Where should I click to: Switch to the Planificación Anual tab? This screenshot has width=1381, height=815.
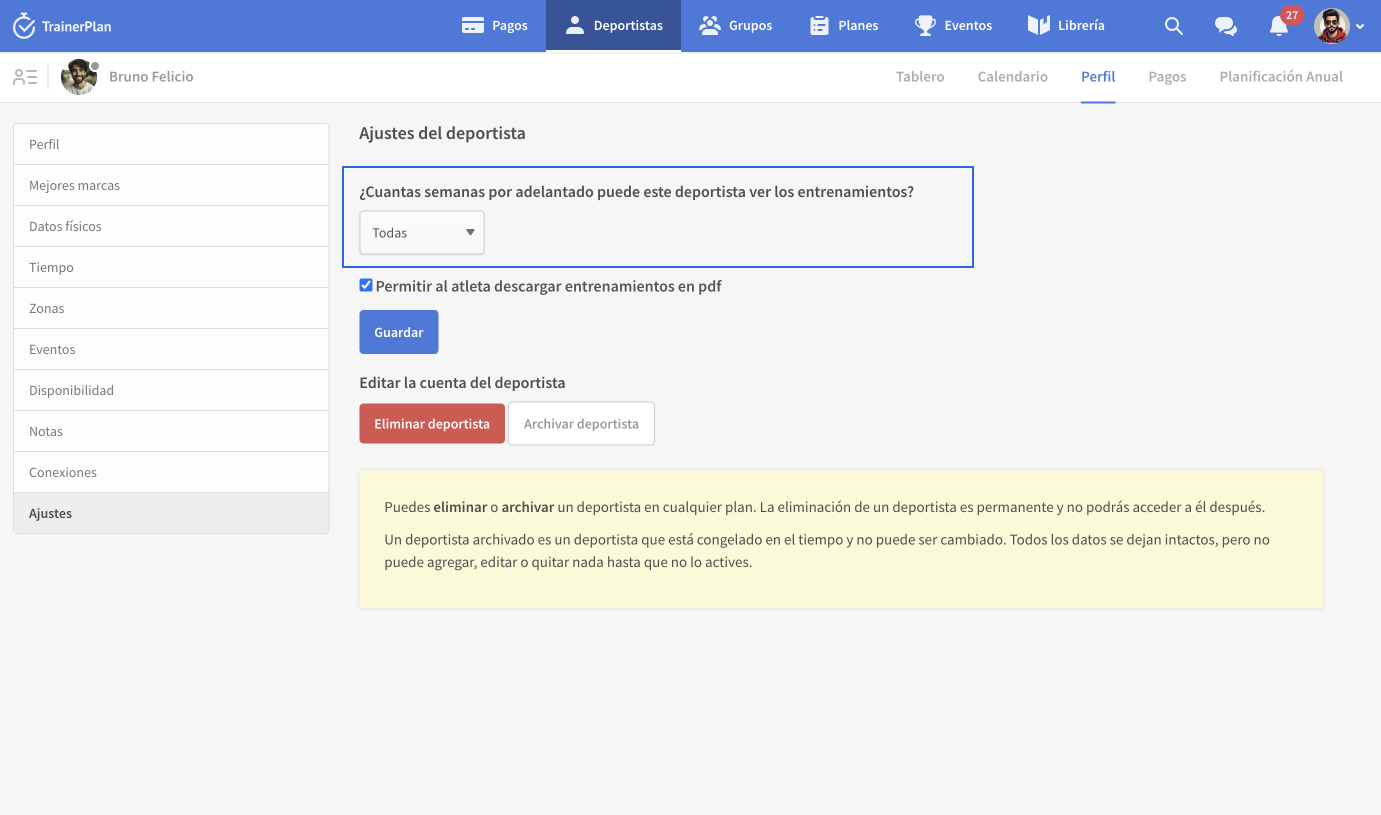(1281, 77)
